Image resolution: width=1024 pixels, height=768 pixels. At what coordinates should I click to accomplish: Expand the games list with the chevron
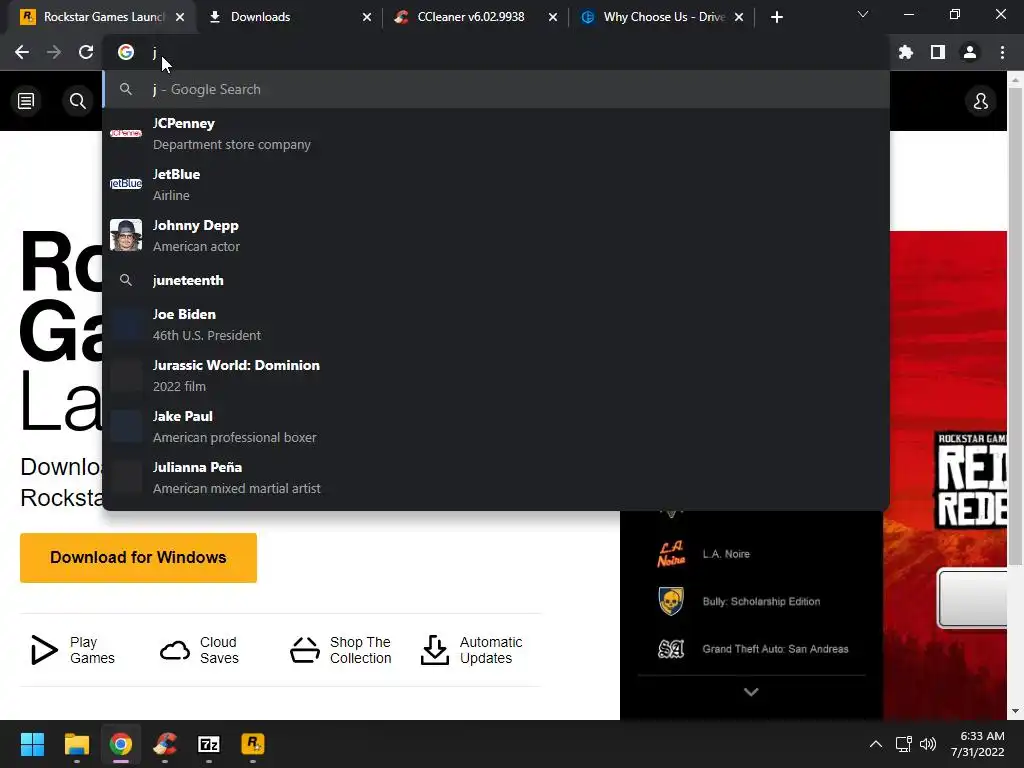tap(751, 692)
